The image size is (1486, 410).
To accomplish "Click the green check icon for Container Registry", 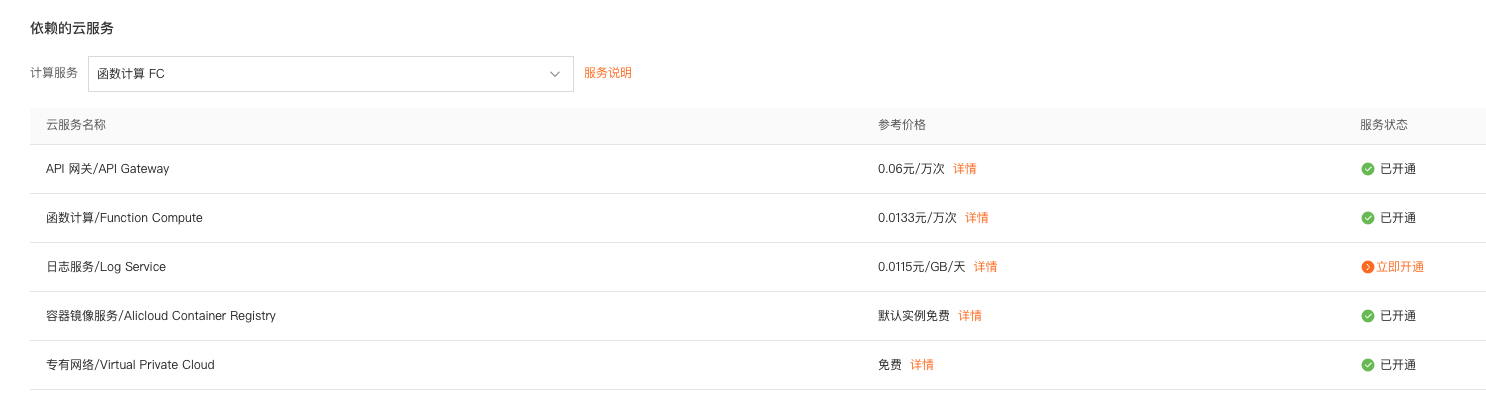I will [x=1367, y=316].
